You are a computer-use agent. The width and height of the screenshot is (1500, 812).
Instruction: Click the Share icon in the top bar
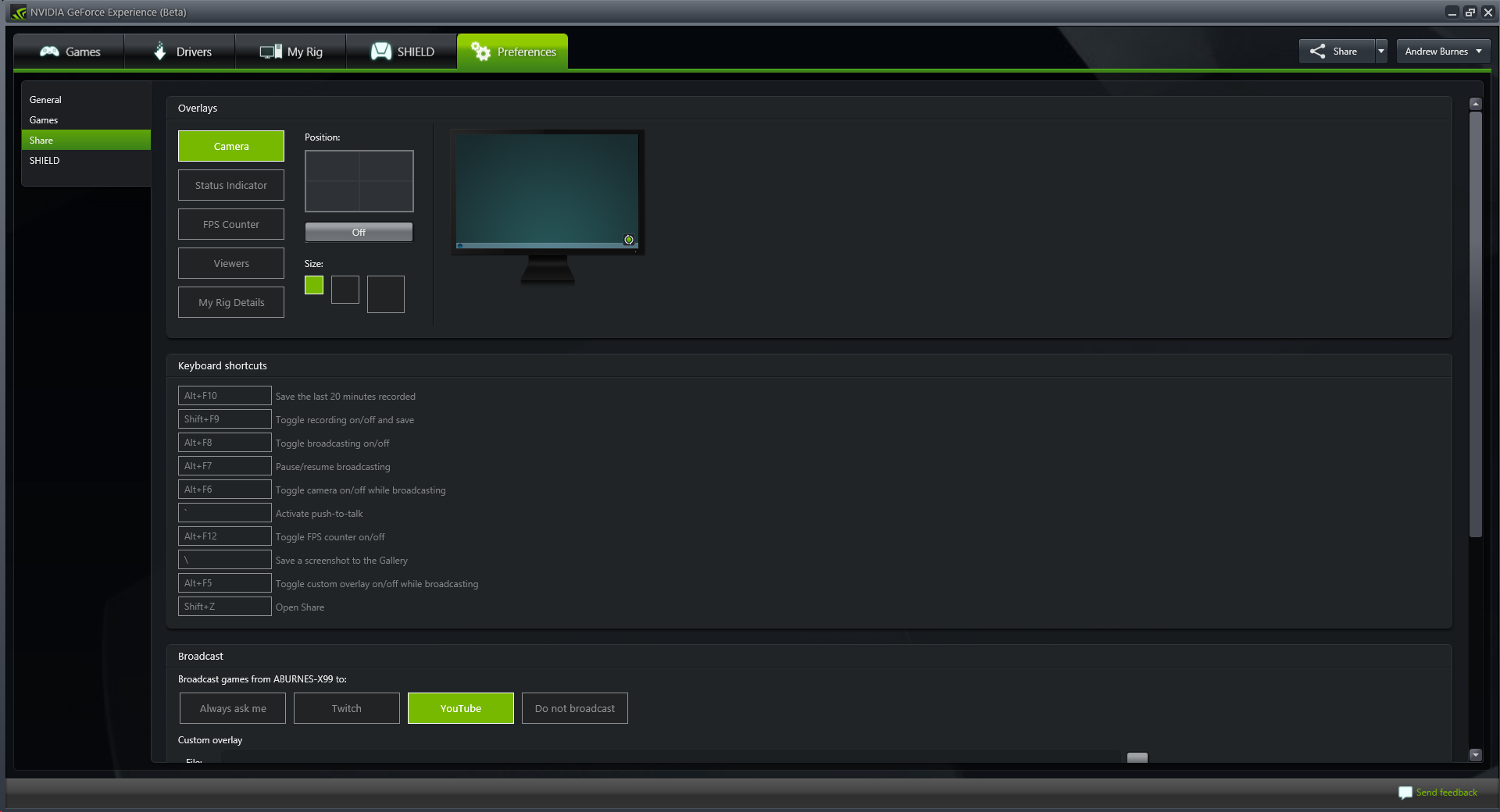coord(1317,51)
